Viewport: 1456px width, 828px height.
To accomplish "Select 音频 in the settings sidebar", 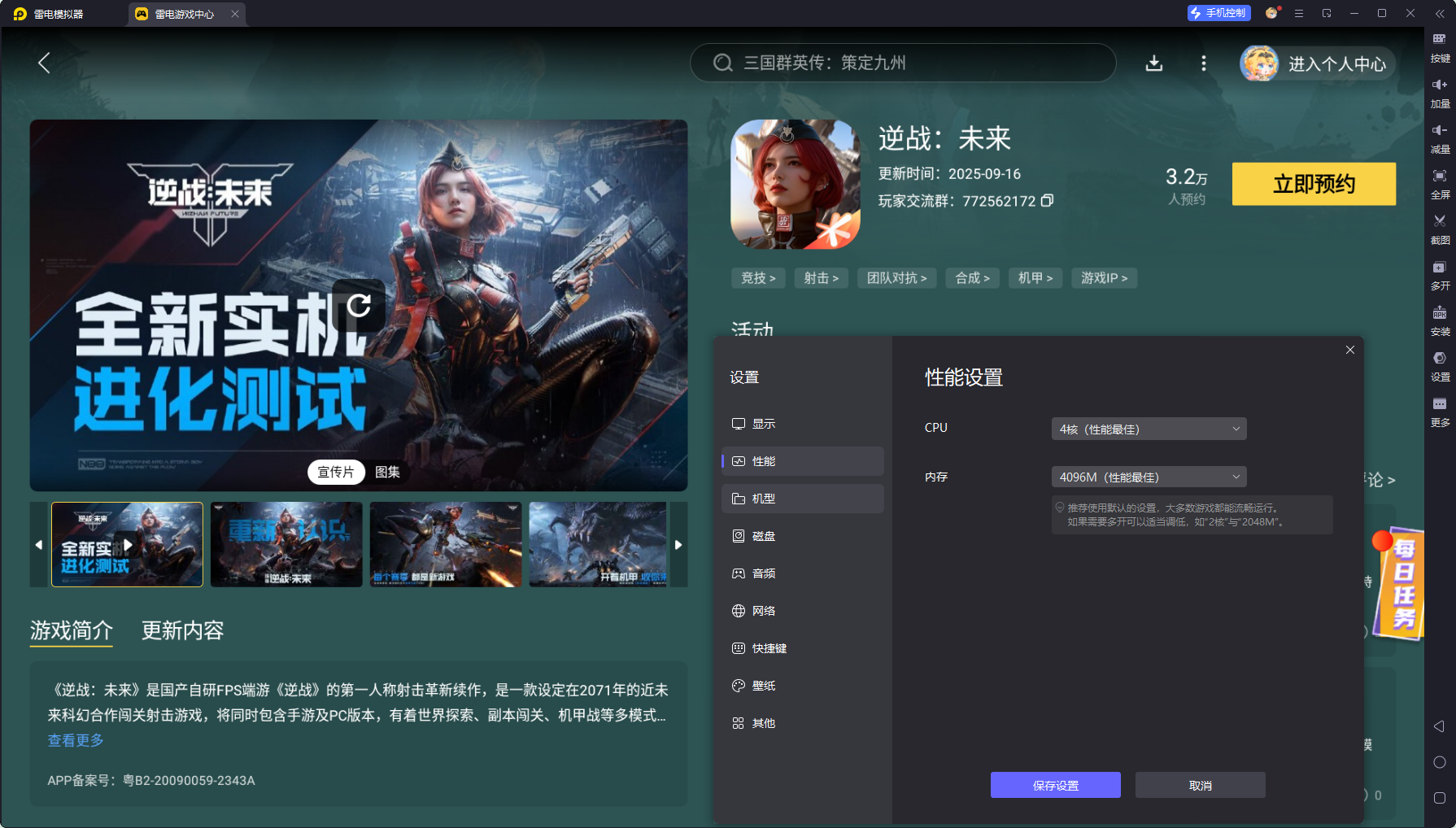I will [x=802, y=573].
